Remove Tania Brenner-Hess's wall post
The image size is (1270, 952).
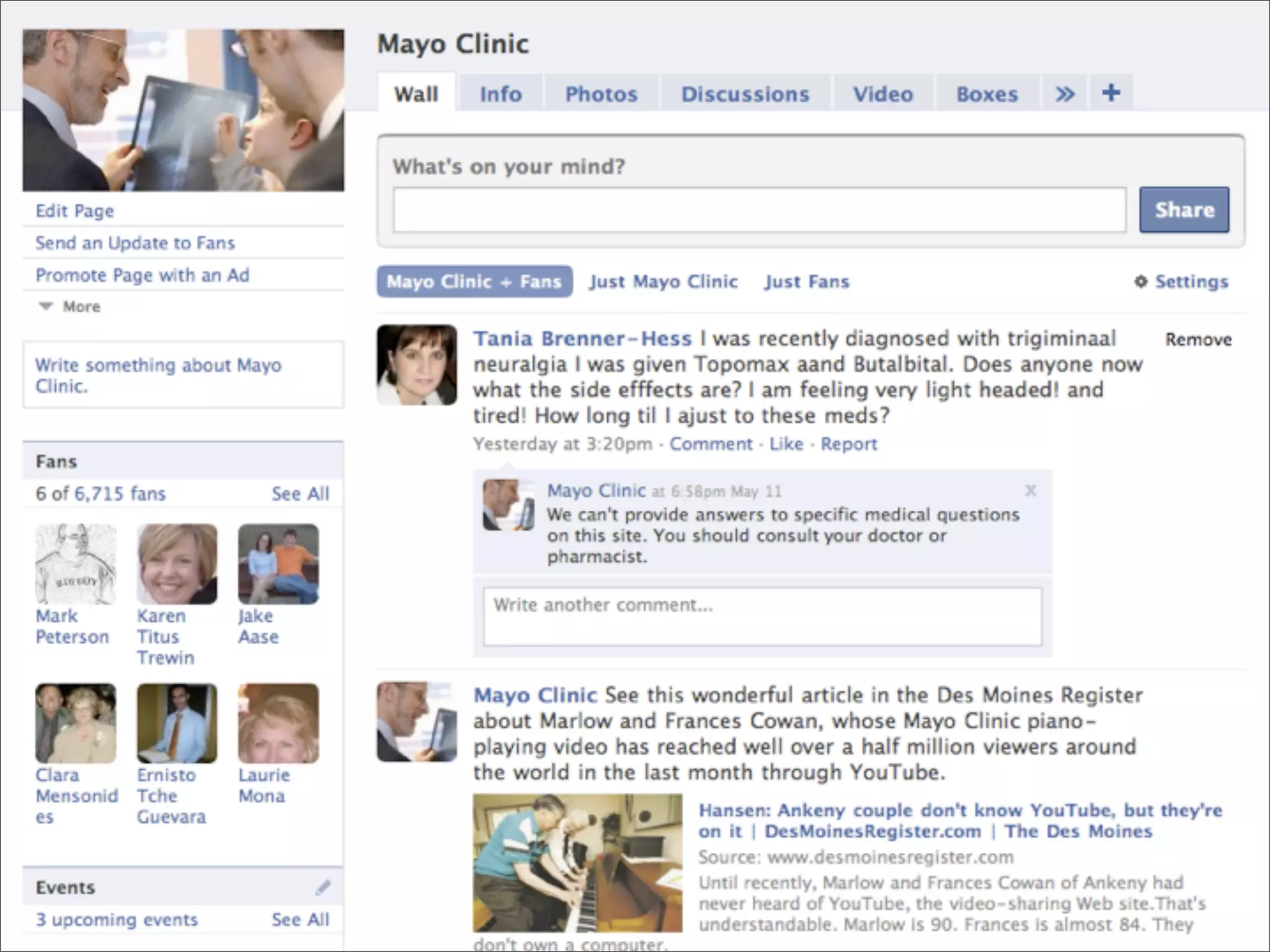(x=1198, y=340)
